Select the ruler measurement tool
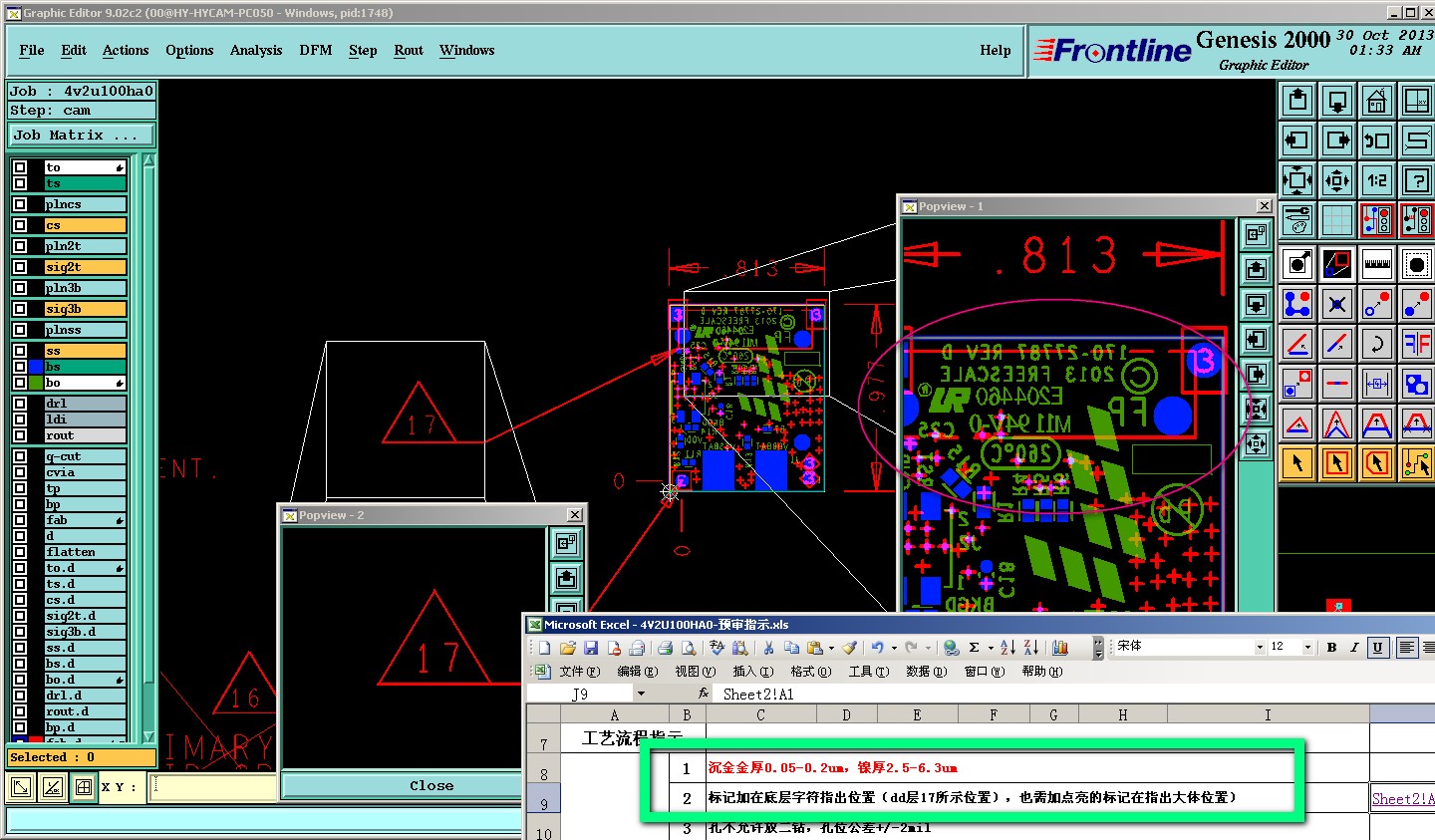Viewport: 1435px width, 840px height. coord(1376,264)
